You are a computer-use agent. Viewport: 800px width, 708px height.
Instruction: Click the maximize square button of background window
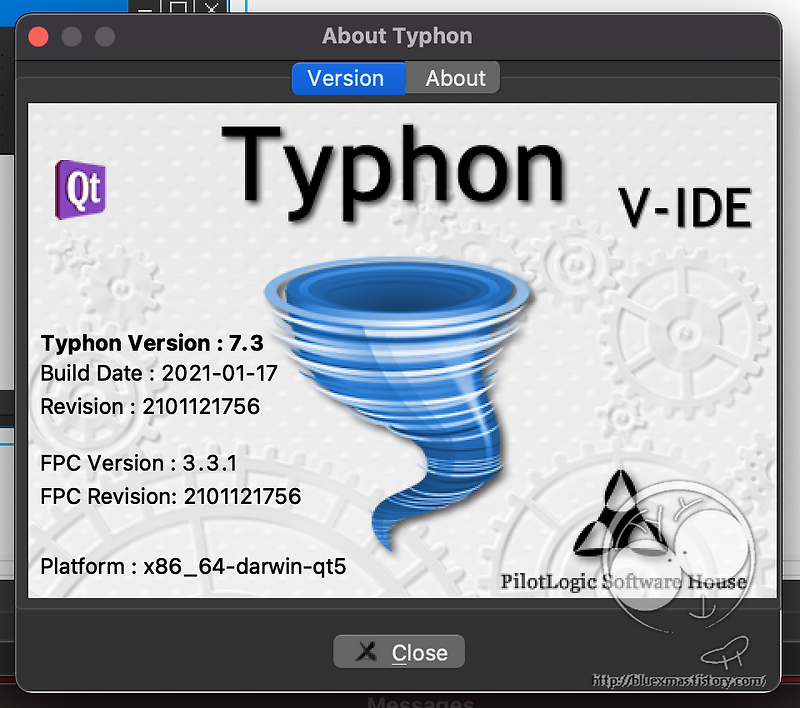pos(178,8)
